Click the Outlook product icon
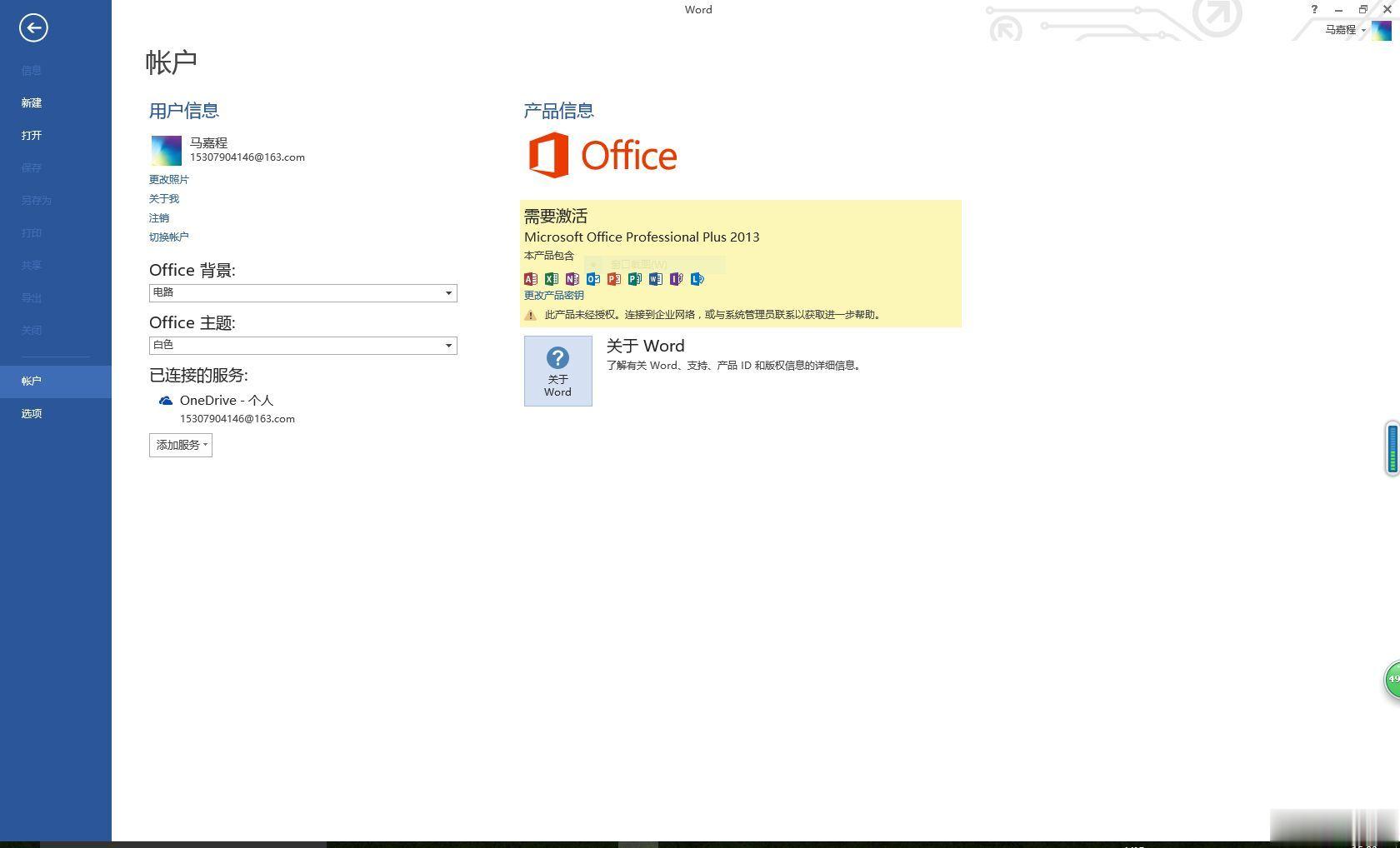 593,279
